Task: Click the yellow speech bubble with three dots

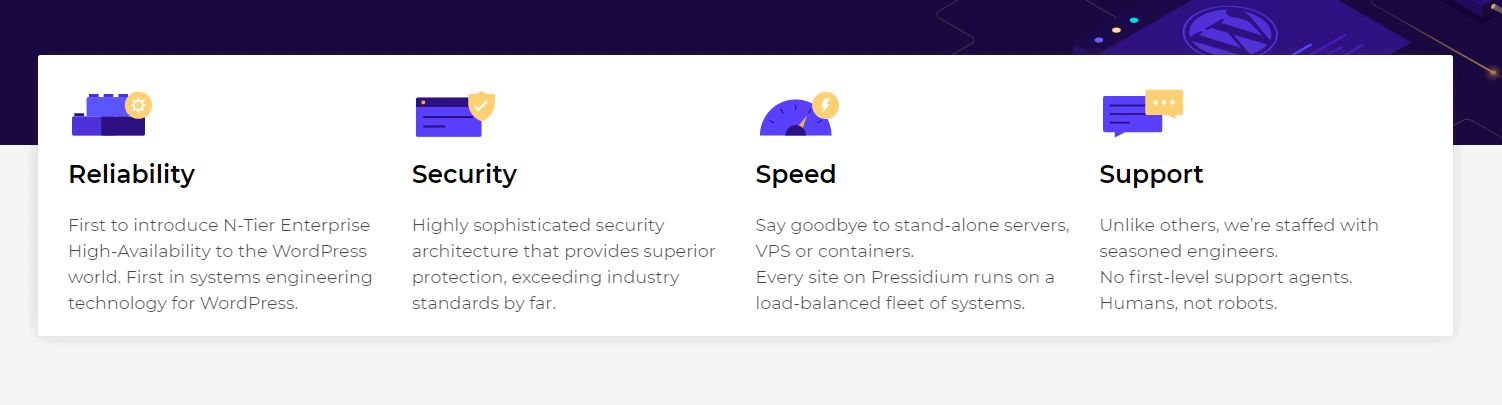Action: coord(1164,102)
